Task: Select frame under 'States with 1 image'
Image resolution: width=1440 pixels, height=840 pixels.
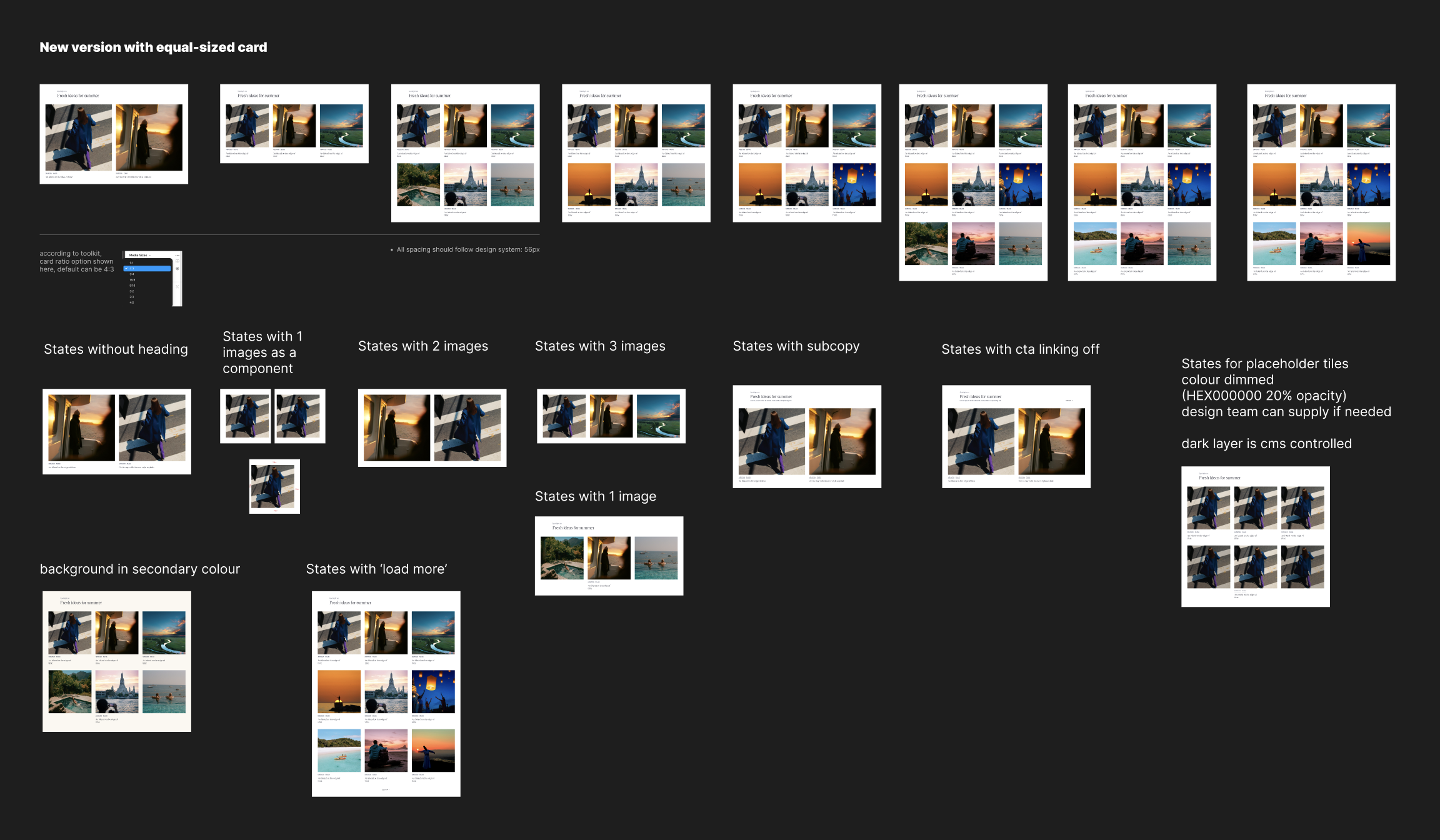Action: coord(609,556)
